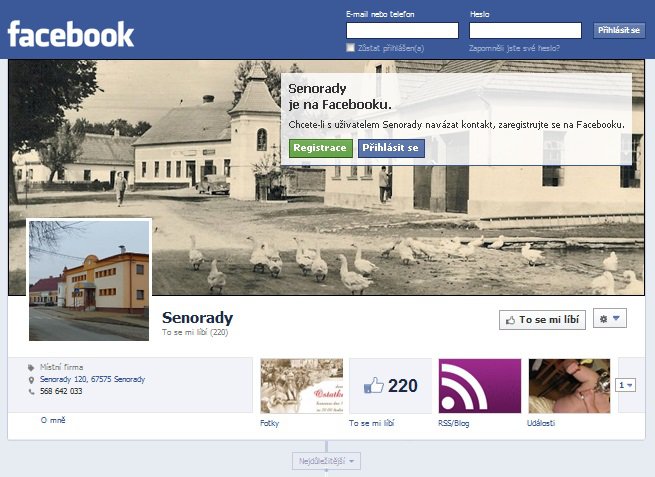Click the To se mi líbí like button
The height and width of the screenshot is (477, 655).
tap(542, 320)
